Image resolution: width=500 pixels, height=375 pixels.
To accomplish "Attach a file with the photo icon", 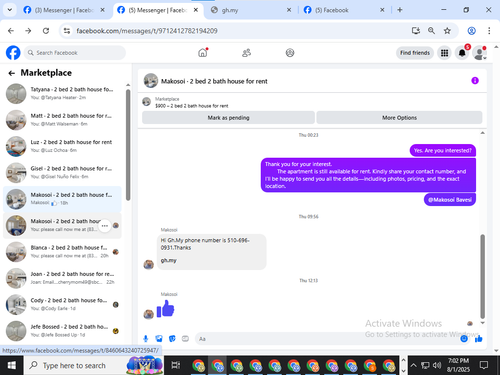I will click(x=159, y=339).
